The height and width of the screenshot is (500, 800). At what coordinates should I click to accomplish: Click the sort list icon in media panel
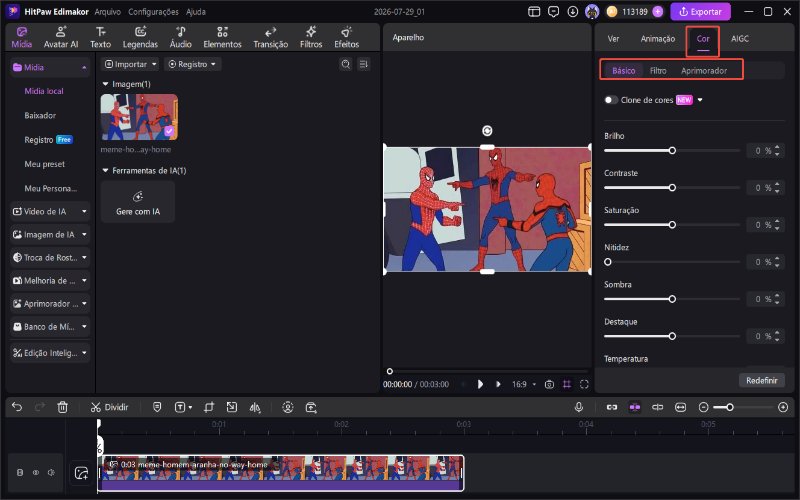[364, 64]
